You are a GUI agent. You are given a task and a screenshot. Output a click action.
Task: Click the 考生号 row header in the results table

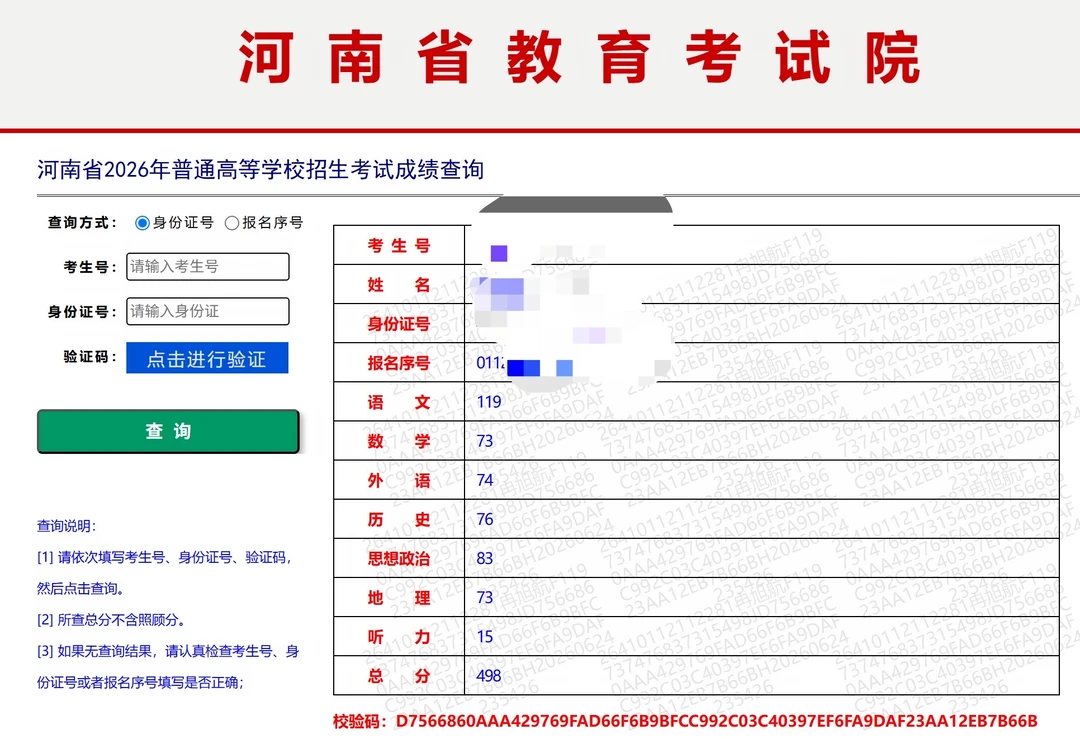(x=399, y=245)
